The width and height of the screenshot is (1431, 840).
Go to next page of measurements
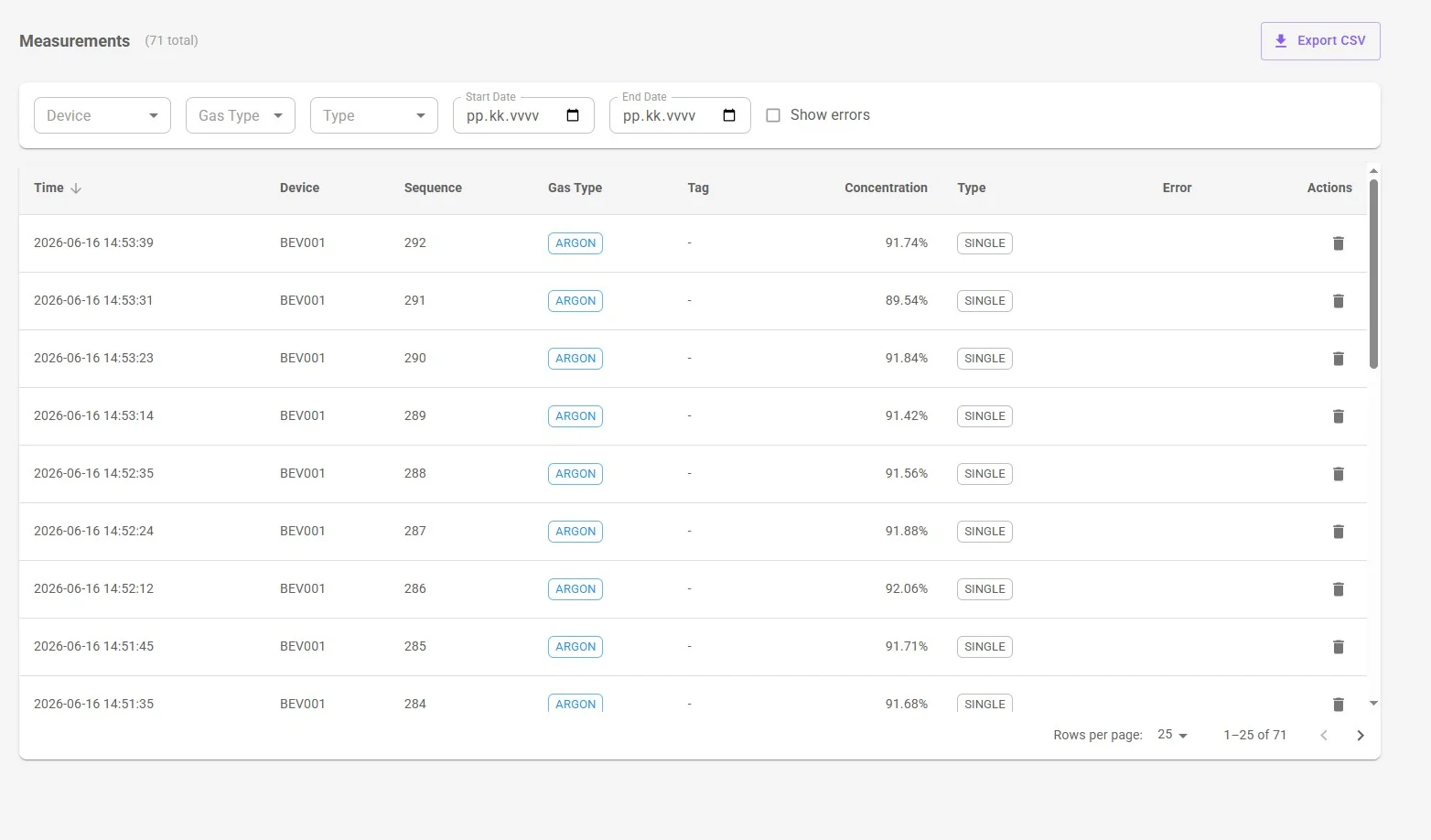[1361, 736]
